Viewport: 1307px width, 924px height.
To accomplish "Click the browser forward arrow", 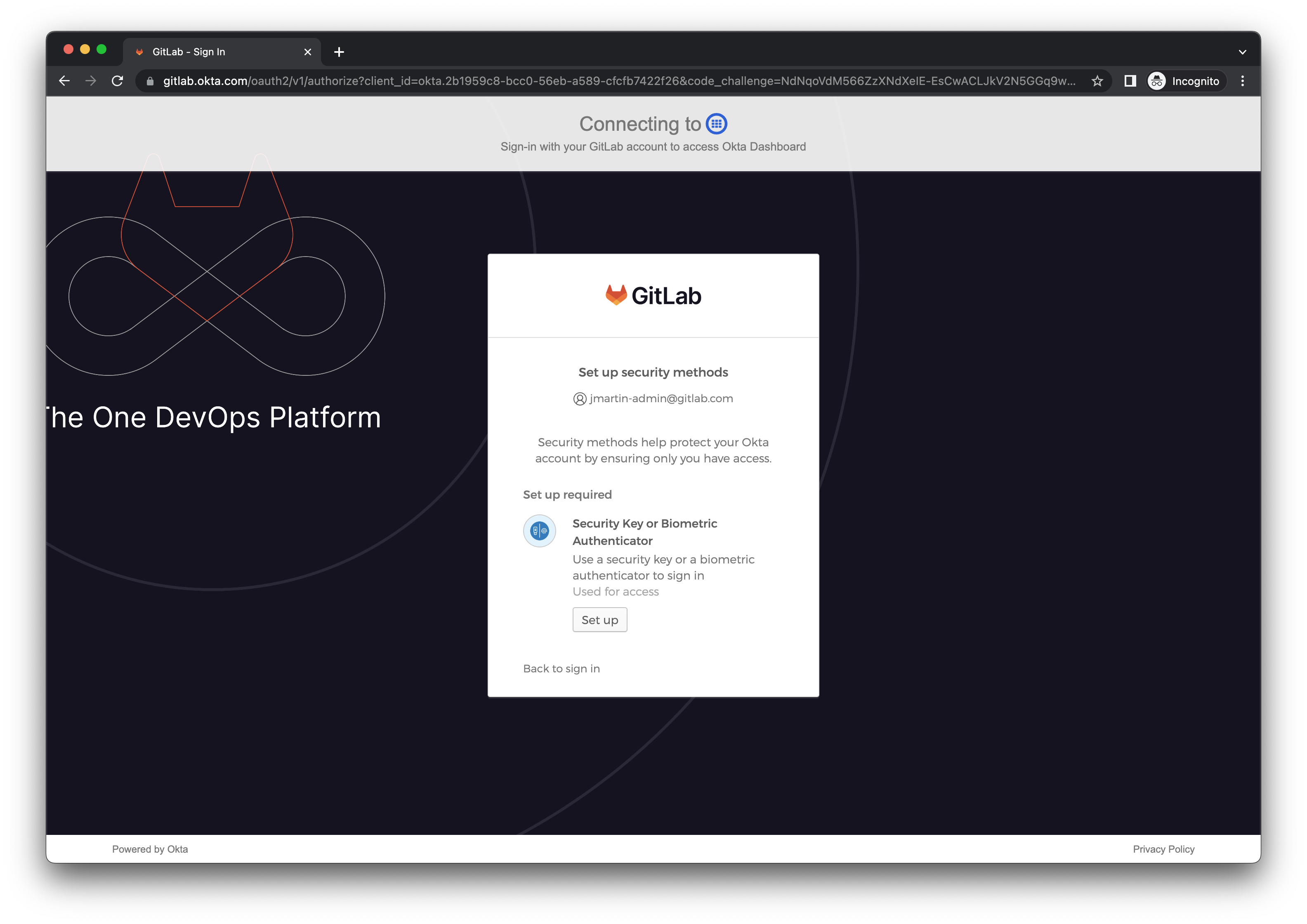I will [x=90, y=81].
